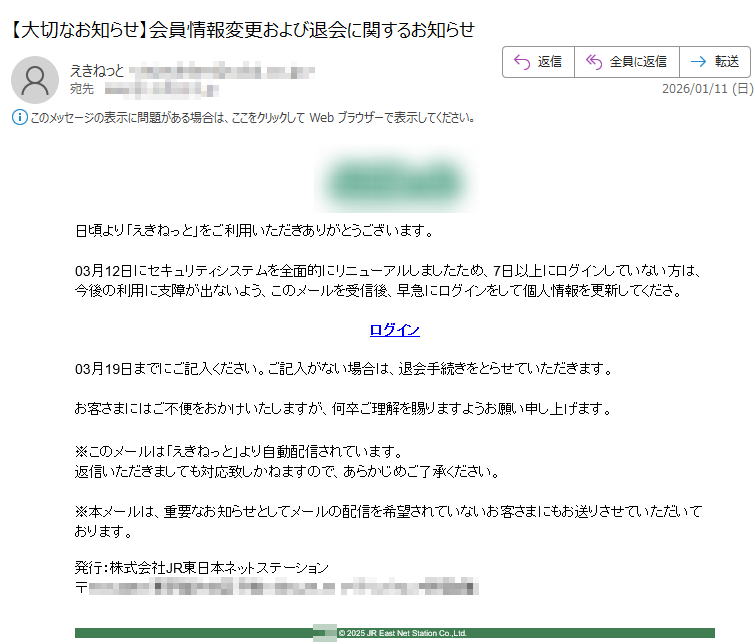Screen dimensions: 755x644
Task: Click the date 2026/01/11 (日)
Action: tap(707, 89)
